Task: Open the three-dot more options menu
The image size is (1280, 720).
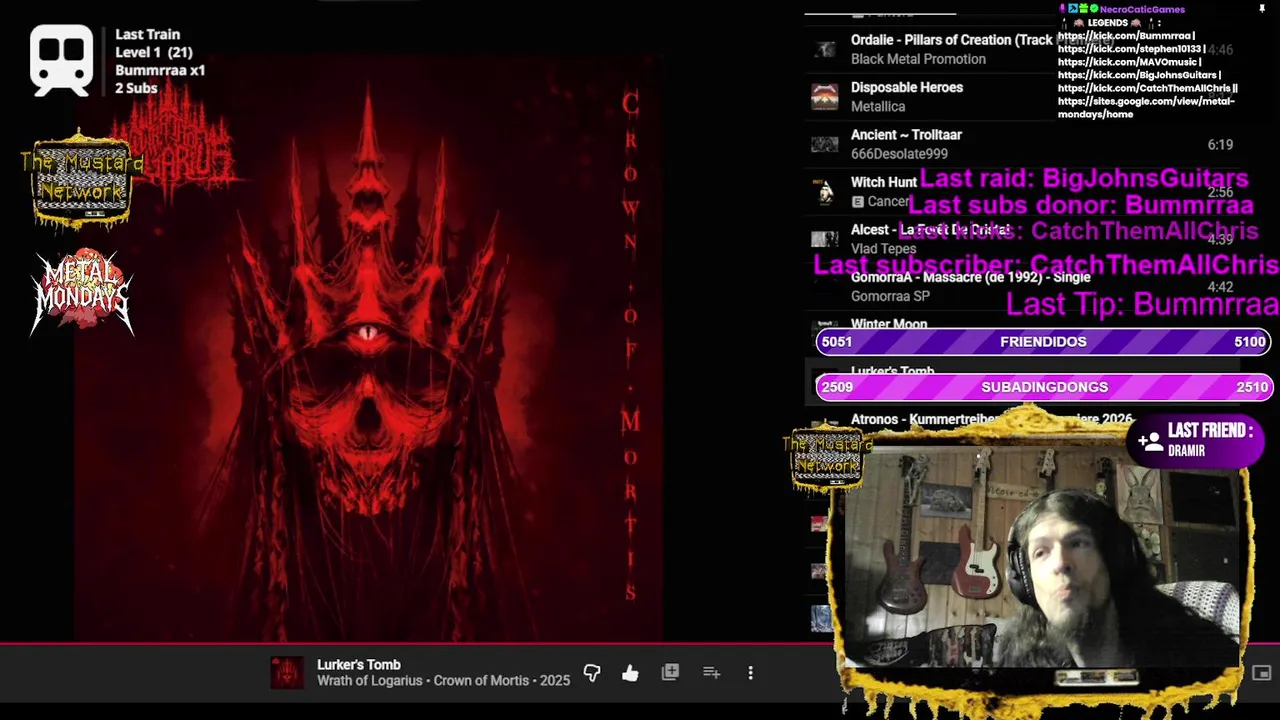Action: pyautogui.click(x=750, y=673)
